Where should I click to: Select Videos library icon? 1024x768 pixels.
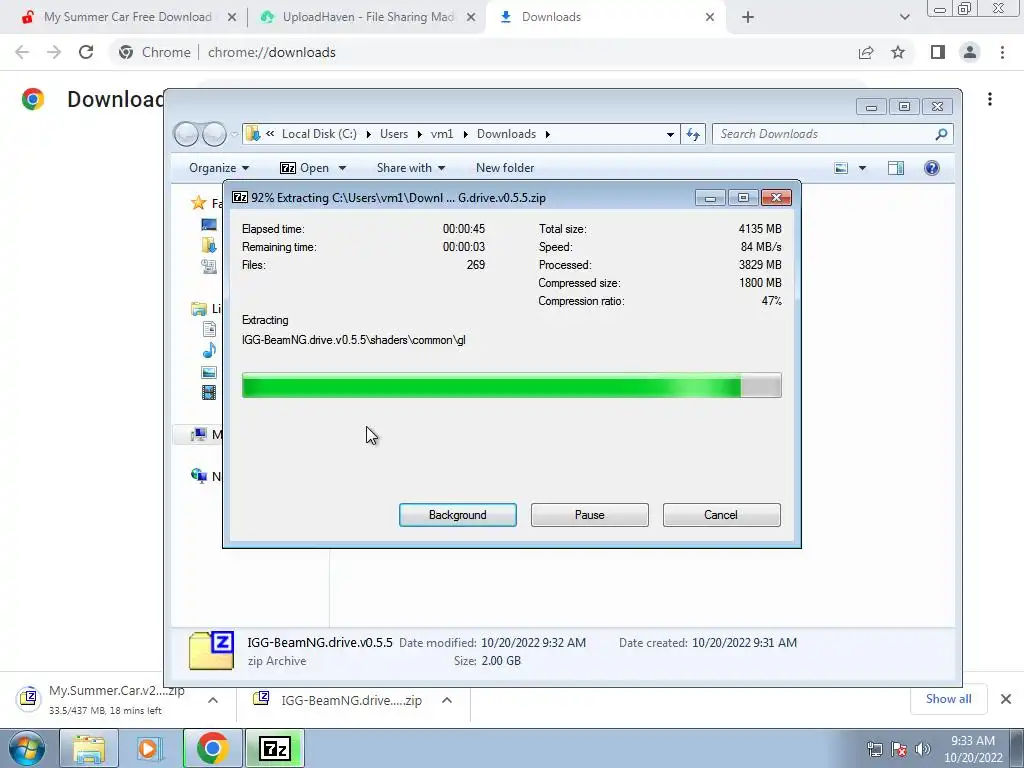209,392
